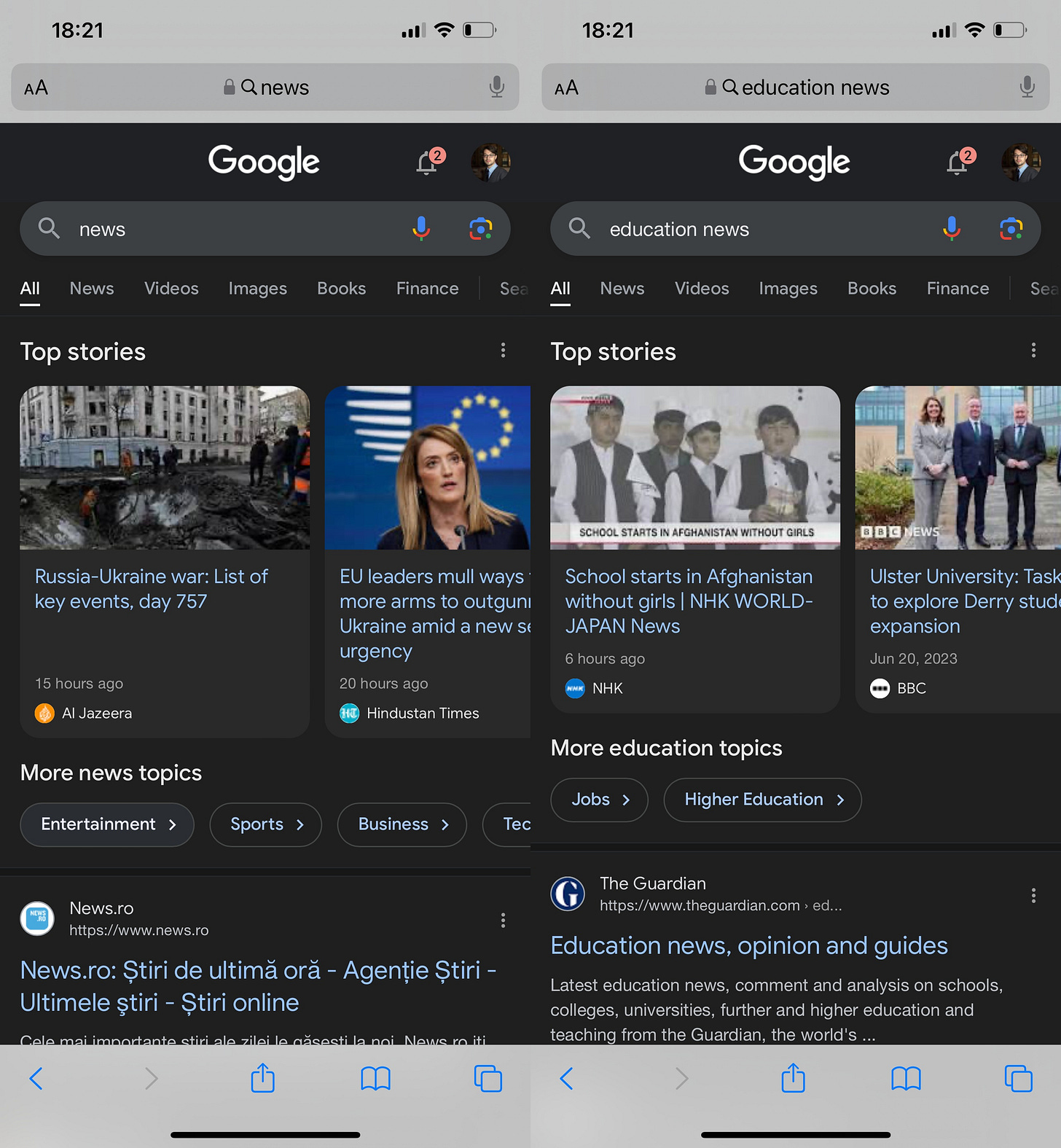Viewport: 1061px width, 1148px height.
Task: Switch to Books tab on education news search
Action: point(872,289)
